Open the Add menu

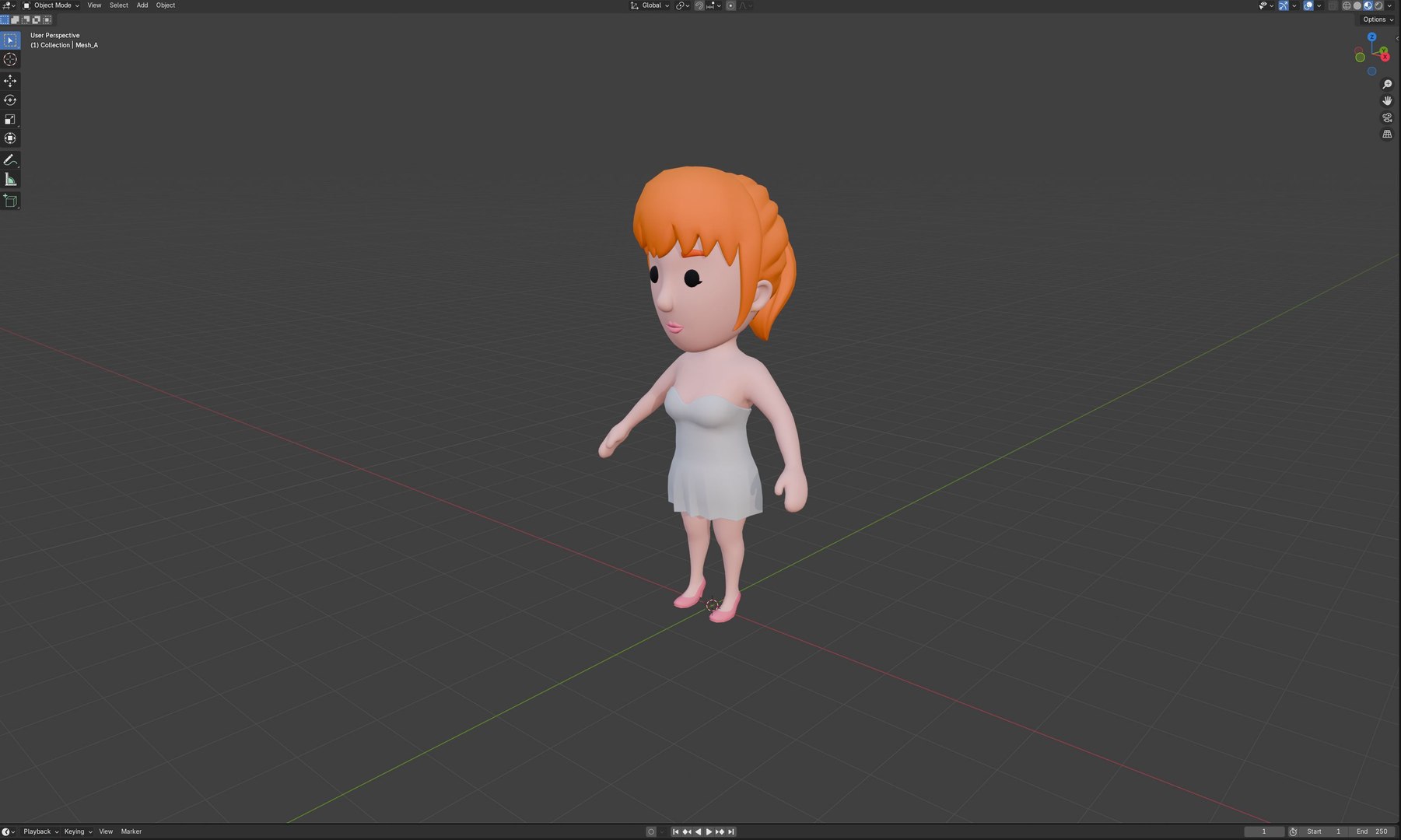(x=142, y=5)
